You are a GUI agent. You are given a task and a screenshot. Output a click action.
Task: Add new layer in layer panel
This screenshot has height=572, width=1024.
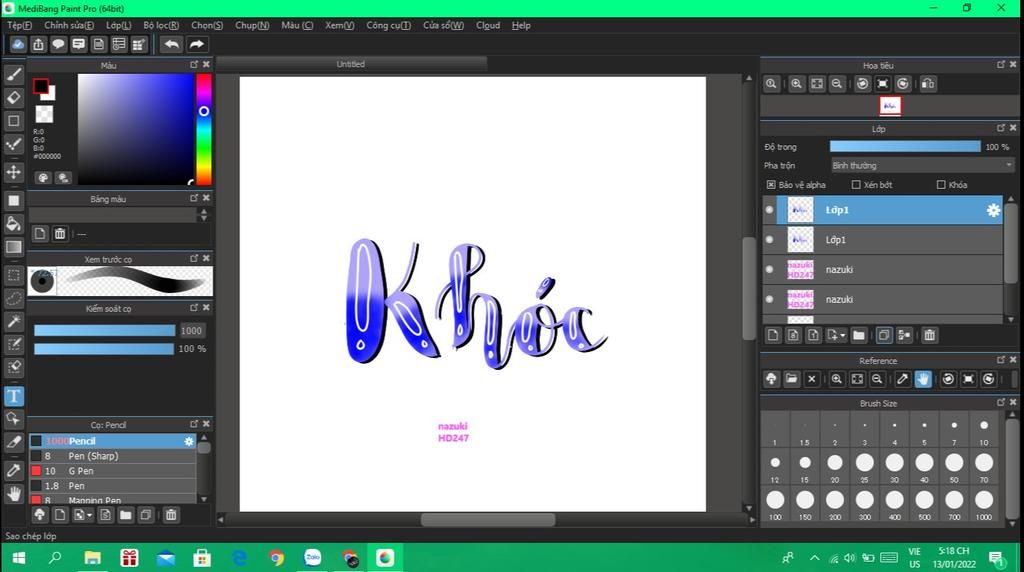coord(773,335)
